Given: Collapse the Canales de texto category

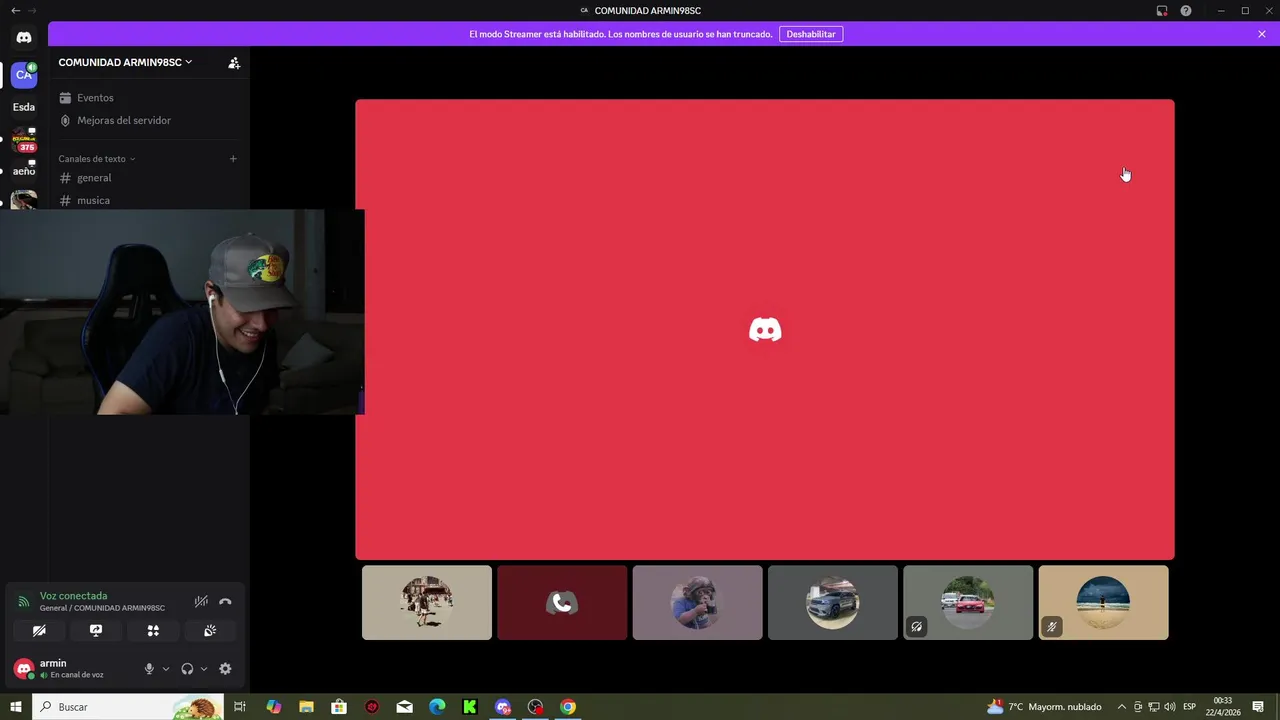Looking at the screenshot, I should tap(96, 158).
